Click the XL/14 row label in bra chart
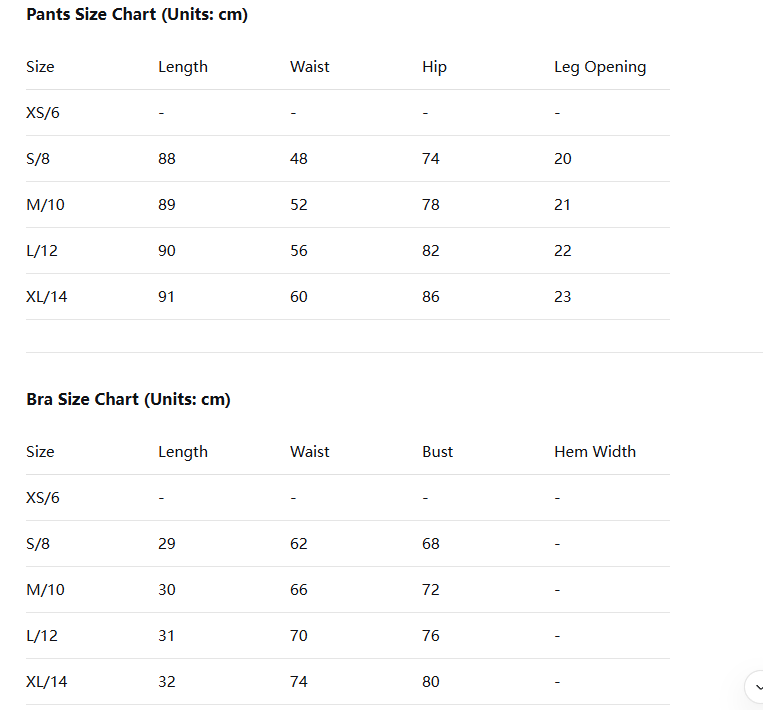 (x=47, y=682)
